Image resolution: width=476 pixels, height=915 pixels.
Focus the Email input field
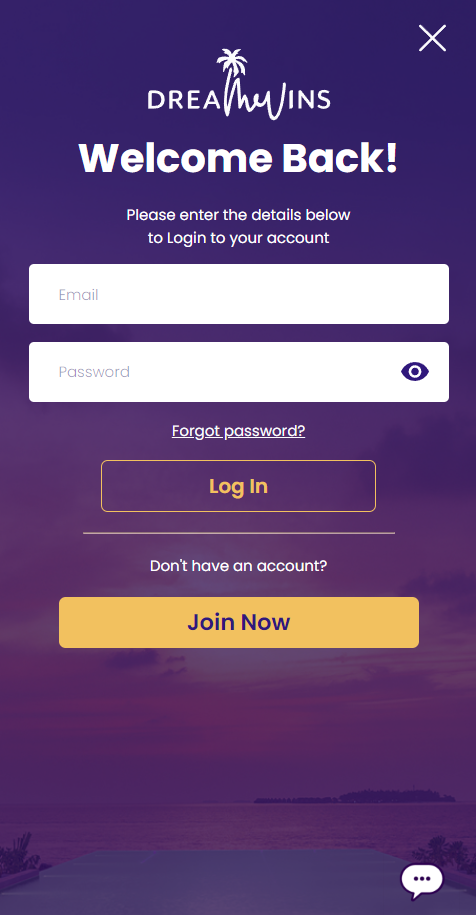click(x=239, y=294)
